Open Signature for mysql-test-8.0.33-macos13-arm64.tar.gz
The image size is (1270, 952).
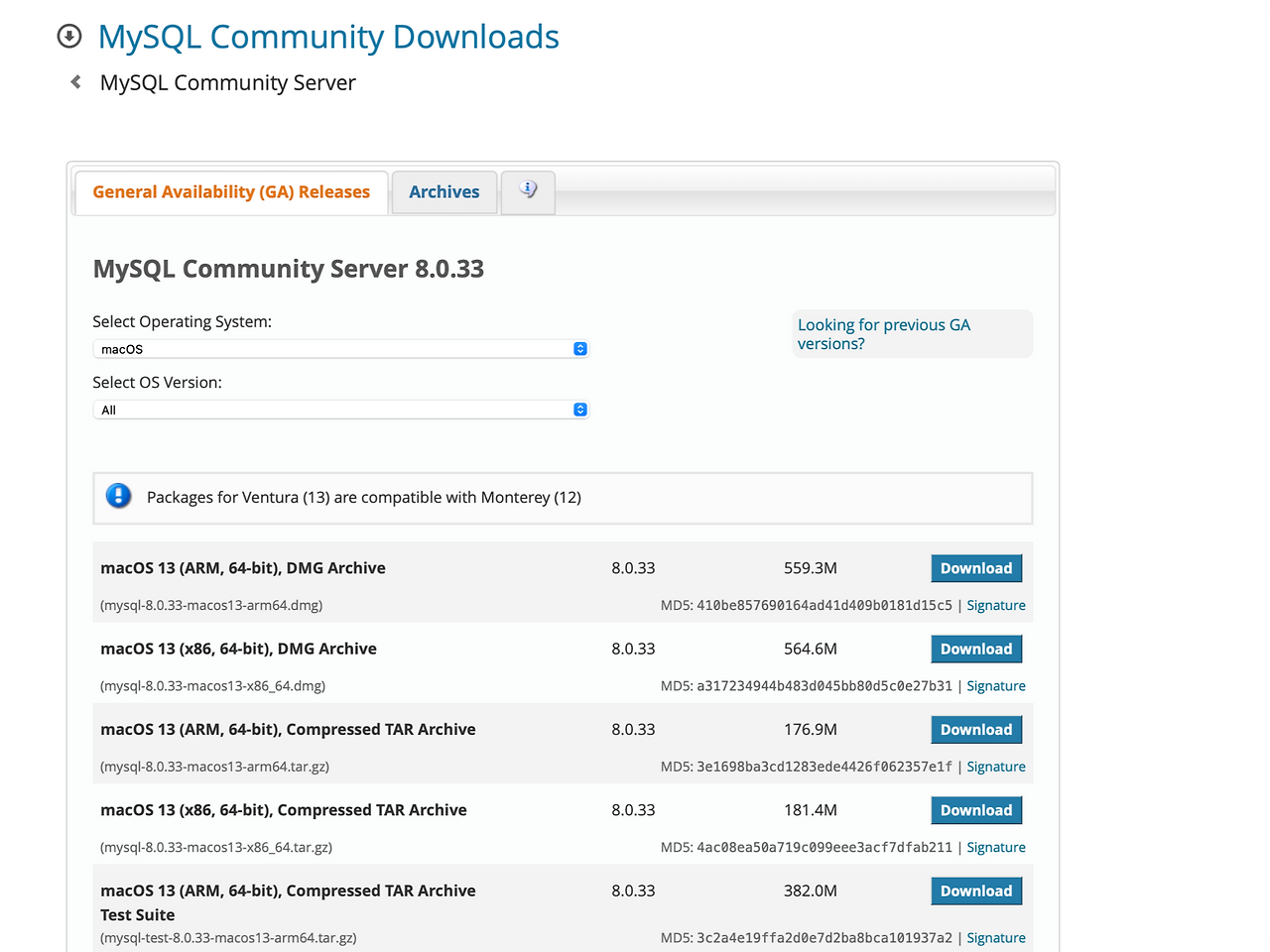click(996, 938)
